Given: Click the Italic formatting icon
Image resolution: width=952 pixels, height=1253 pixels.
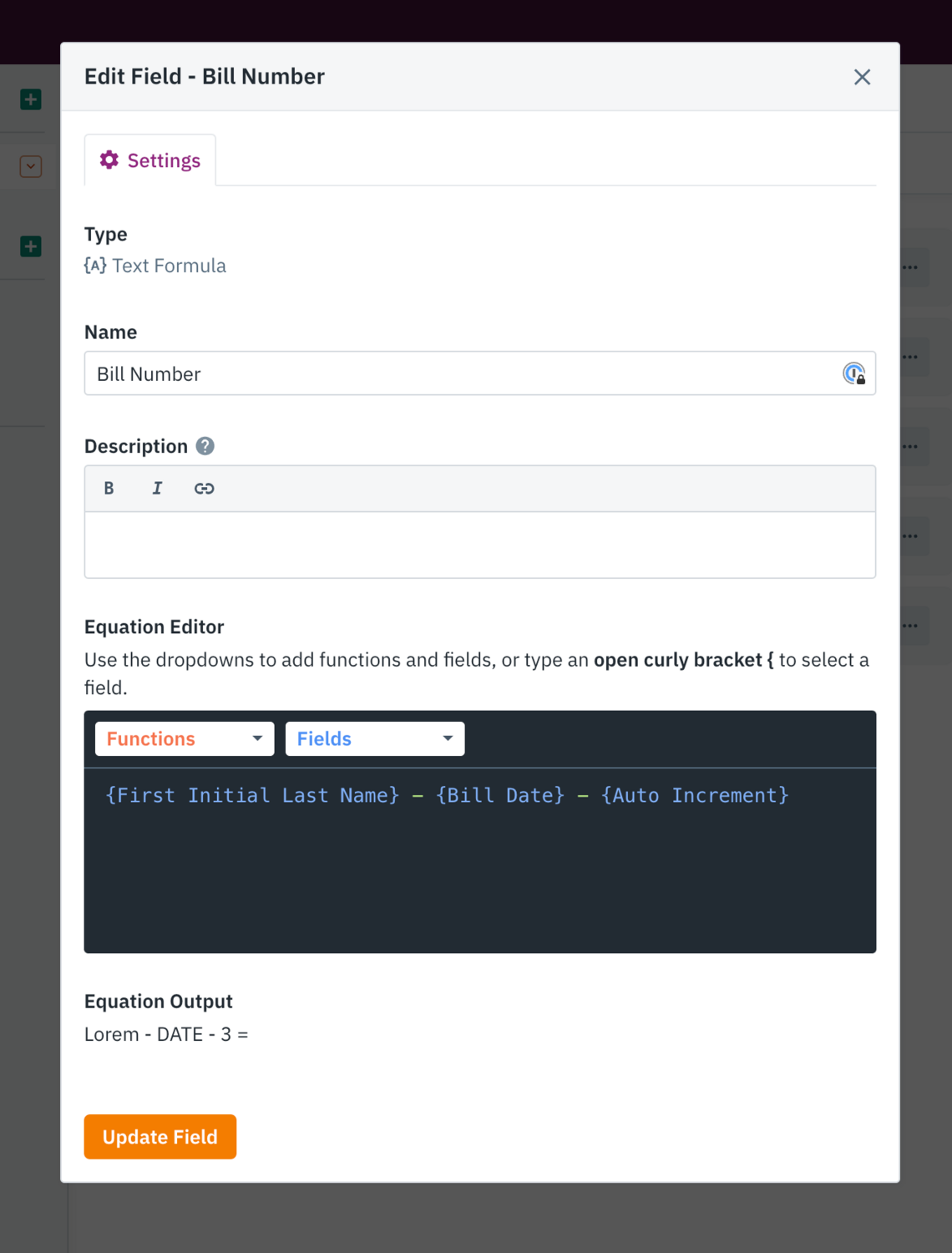Looking at the screenshot, I should pyautogui.click(x=156, y=489).
